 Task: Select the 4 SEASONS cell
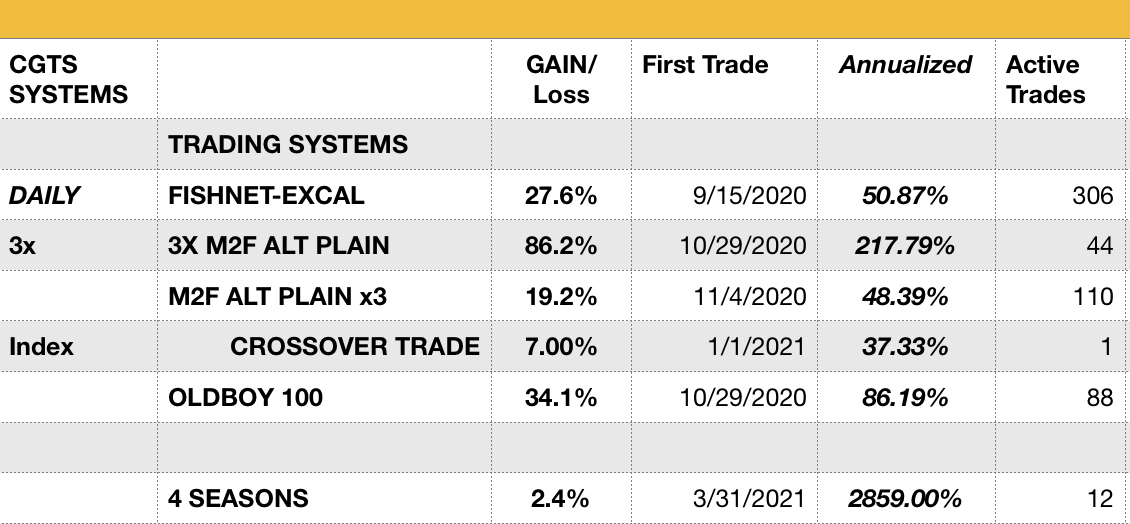tap(239, 498)
